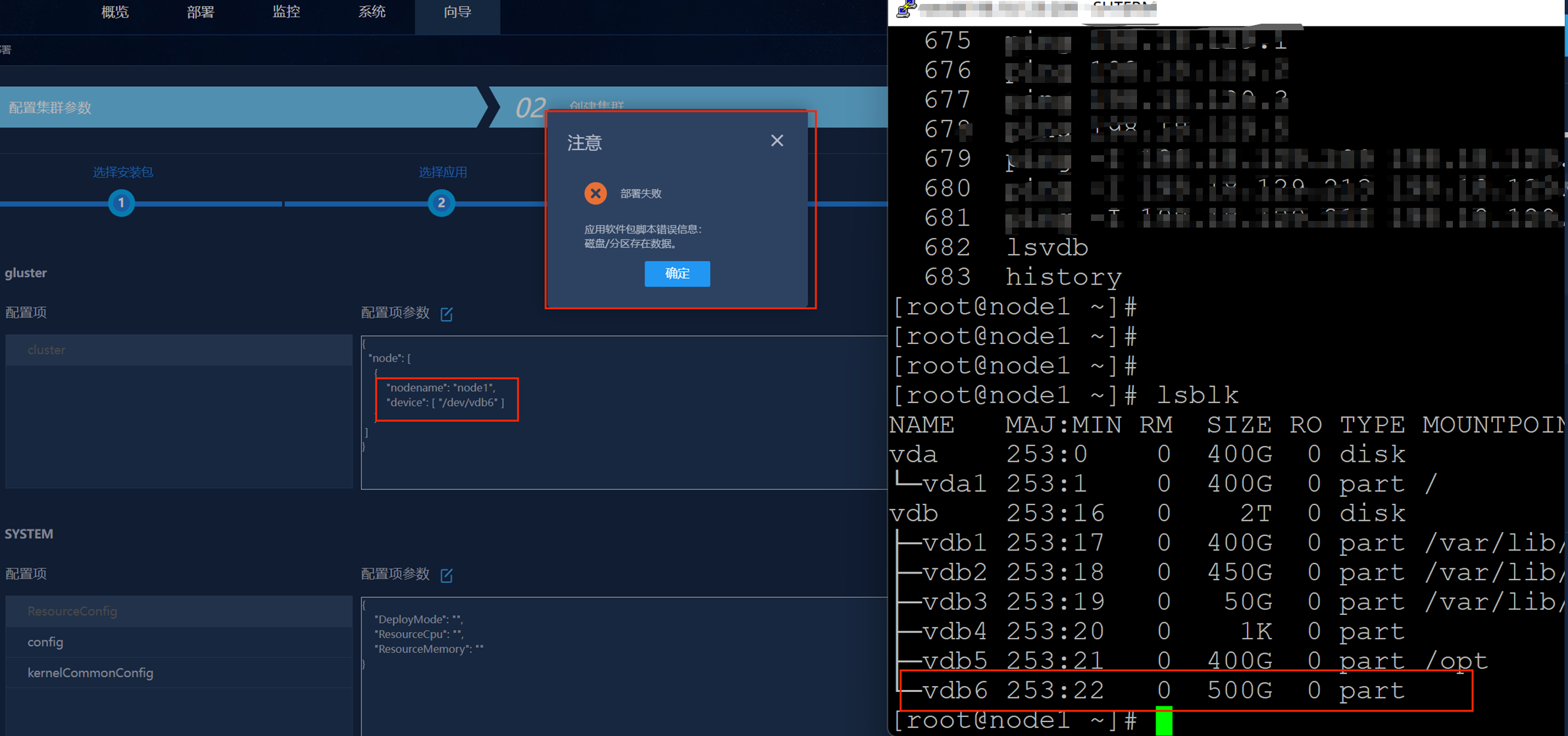
Task: Select step 2 circle 选择应用
Action: pyautogui.click(x=441, y=203)
